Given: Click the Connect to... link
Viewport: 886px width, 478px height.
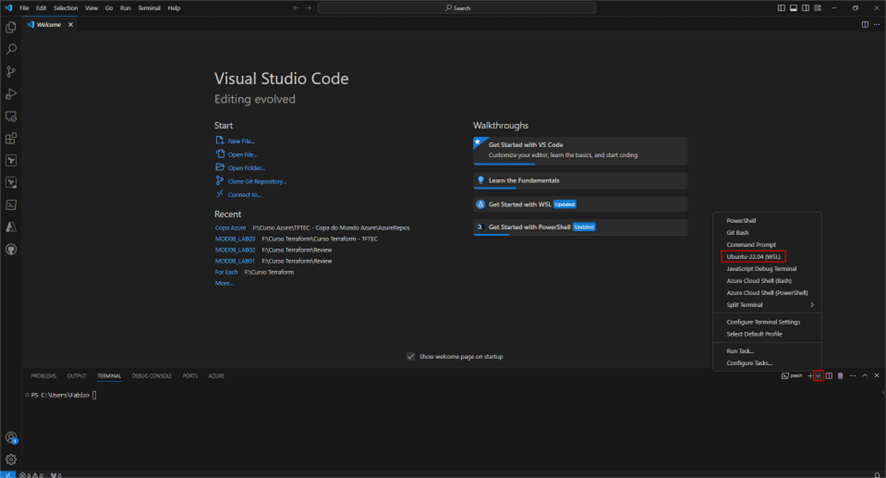Looking at the screenshot, I should point(245,195).
